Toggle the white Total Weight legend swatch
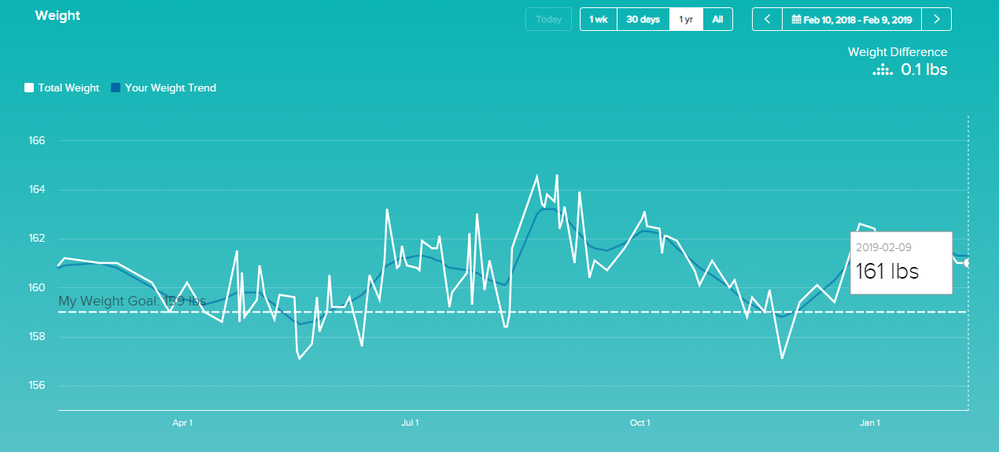This screenshot has height=452, width=999. pyautogui.click(x=29, y=88)
